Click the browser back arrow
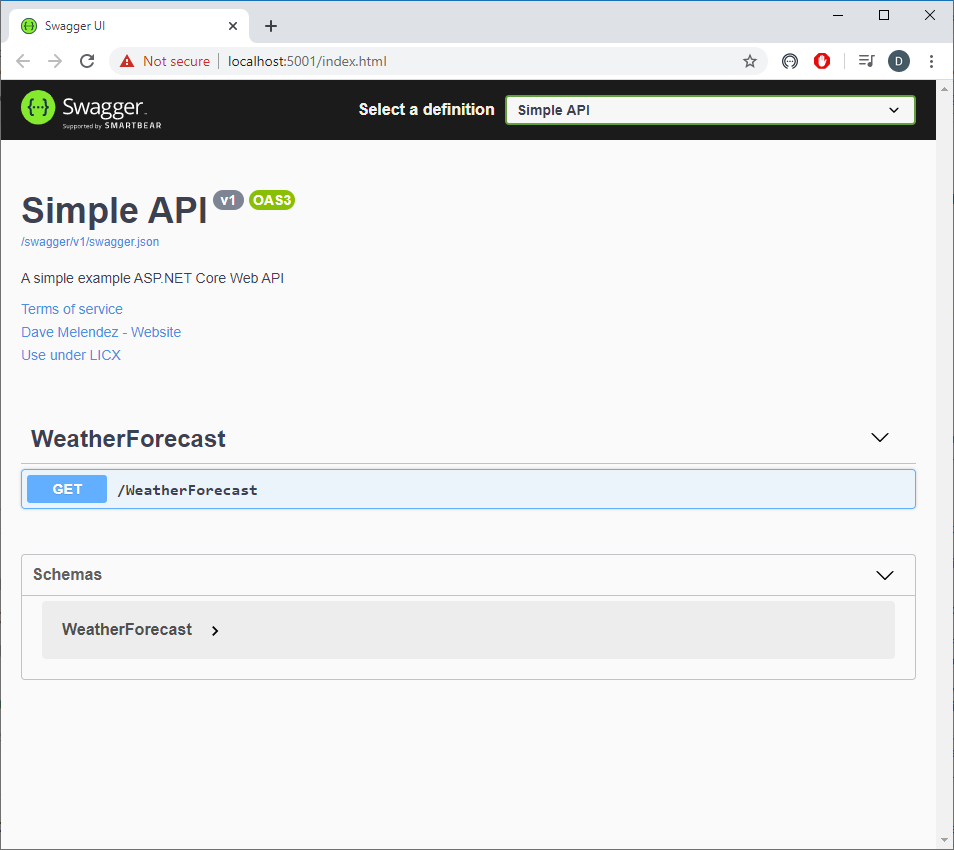This screenshot has width=954, height=850. (24, 61)
